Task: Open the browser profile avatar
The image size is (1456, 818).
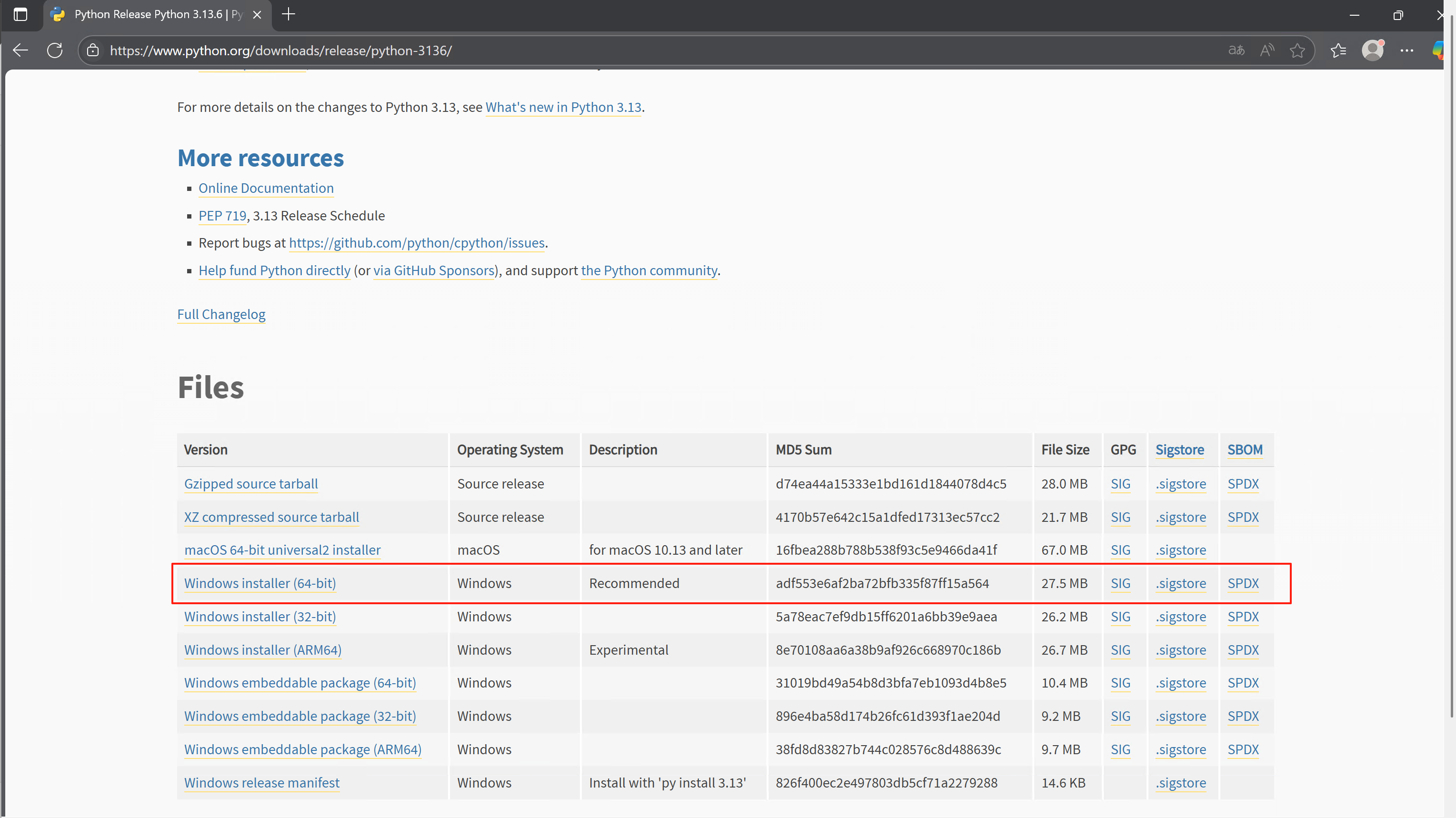Action: click(x=1372, y=50)
